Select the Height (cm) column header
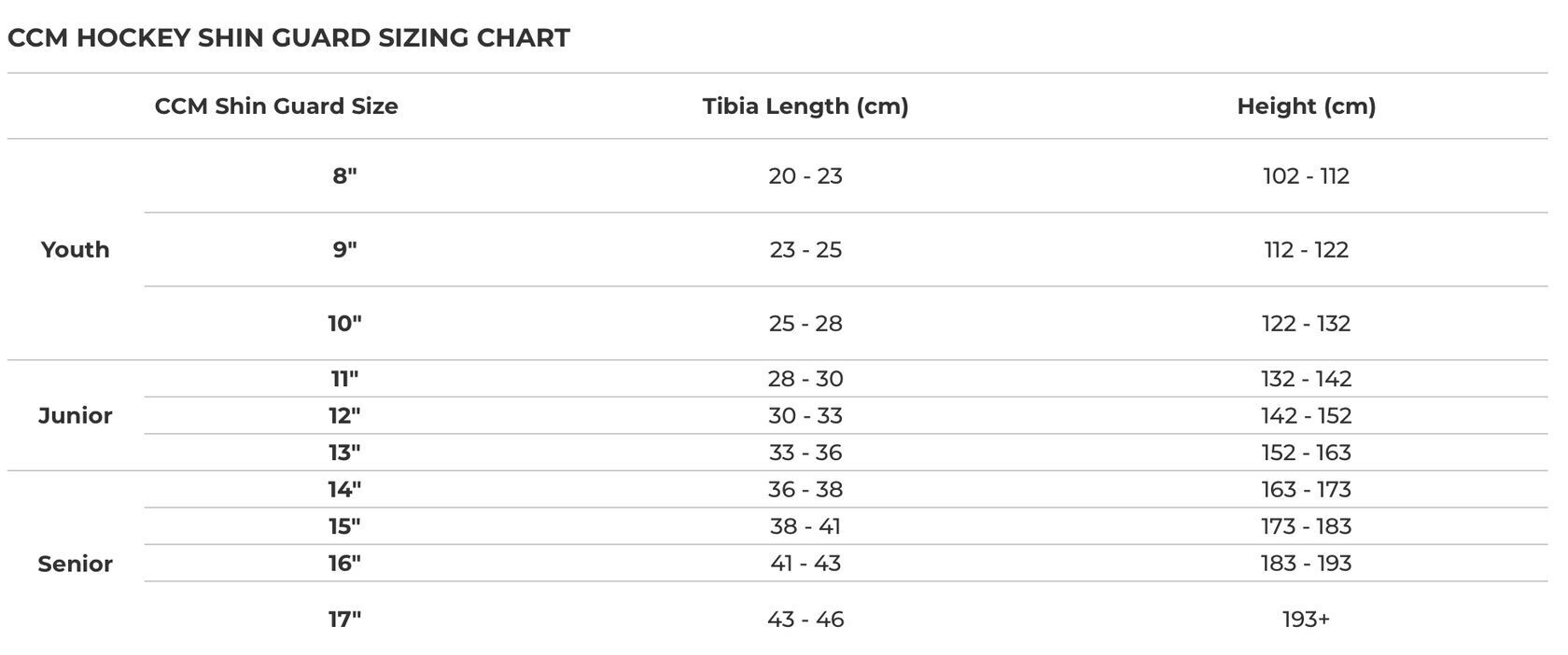 click(1306, 106)
